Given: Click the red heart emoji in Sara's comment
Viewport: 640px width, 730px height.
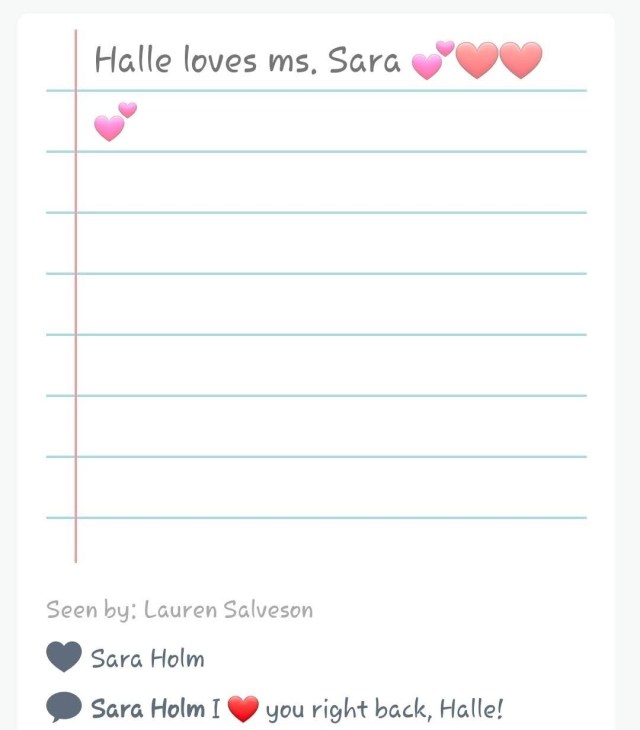Looking at the screenshot, I should click(x=243, y=710).
